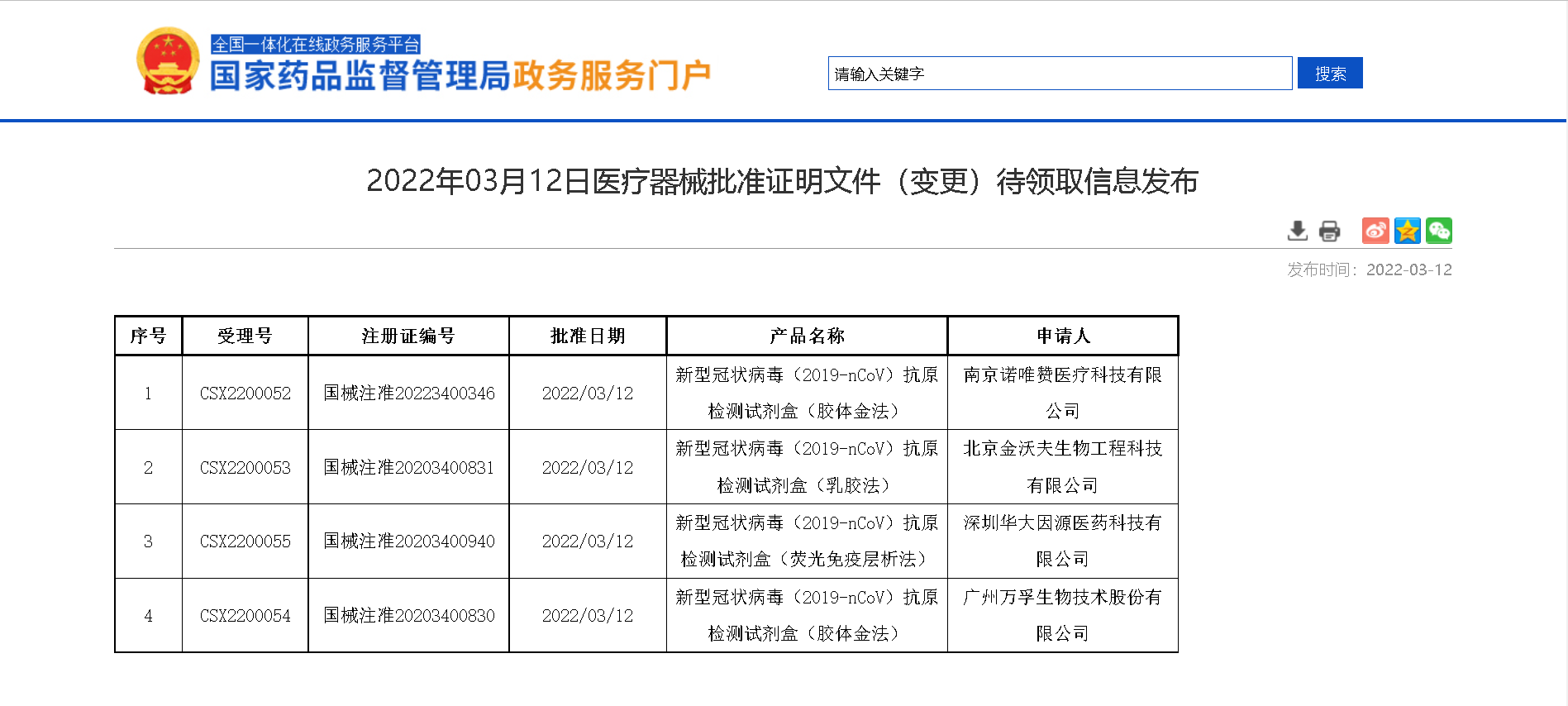Click the 申请人 column header
The height and width of the screenshot is (706, 1568).
[1063, 336]
